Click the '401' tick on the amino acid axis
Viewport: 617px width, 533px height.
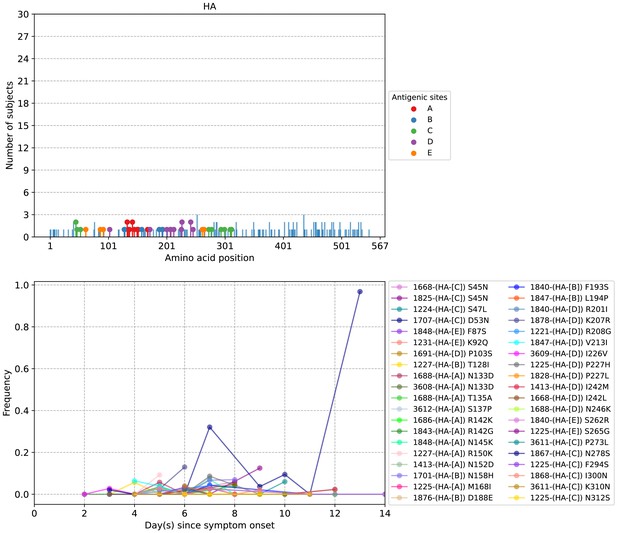point(283,246)
